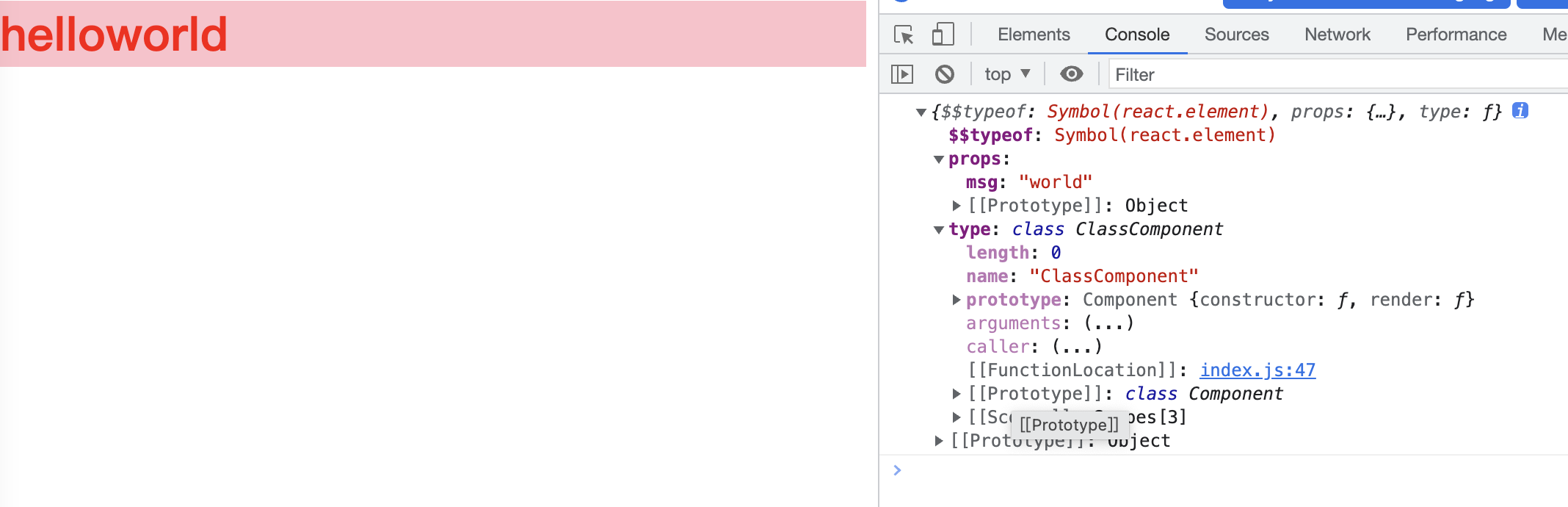Open the index.js:47 function location link
Viewport: 1568px width, 507px height.
(x=1257, y=370)
